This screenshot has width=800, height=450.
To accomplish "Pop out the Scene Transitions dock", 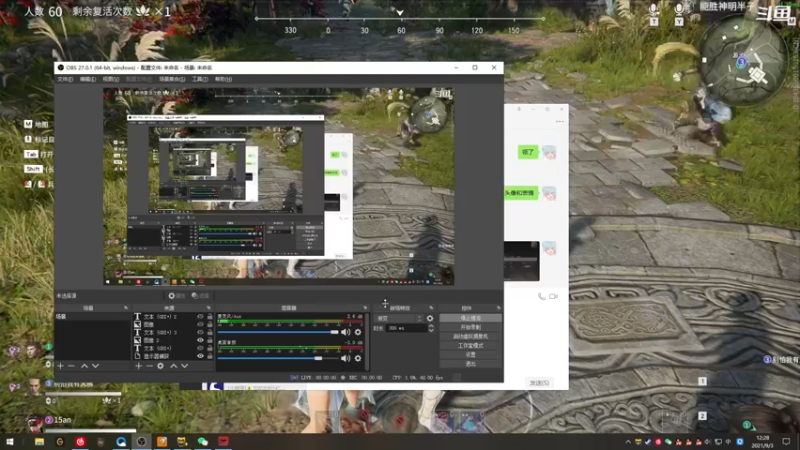I will point(431,308).
